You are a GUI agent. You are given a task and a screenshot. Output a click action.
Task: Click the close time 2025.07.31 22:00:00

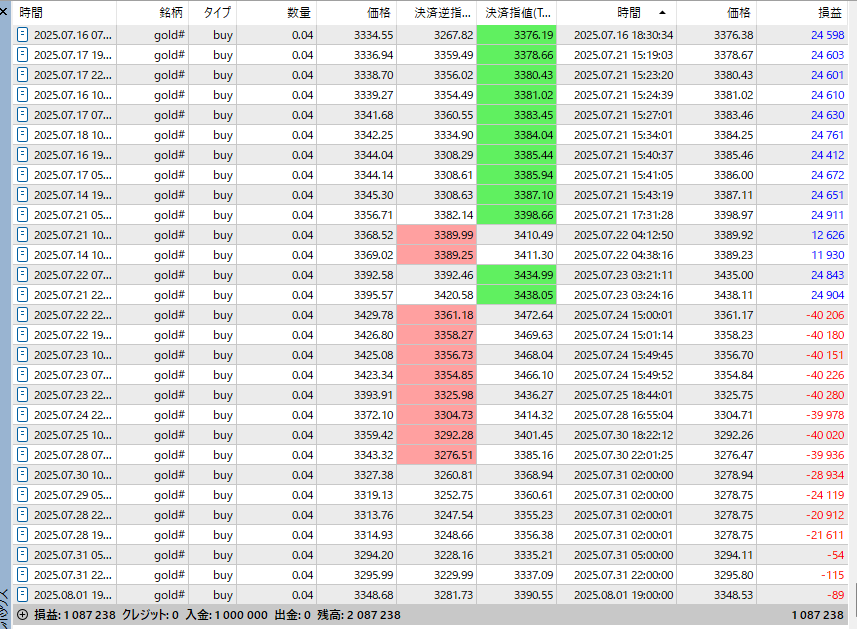click(x=624, y=575)
